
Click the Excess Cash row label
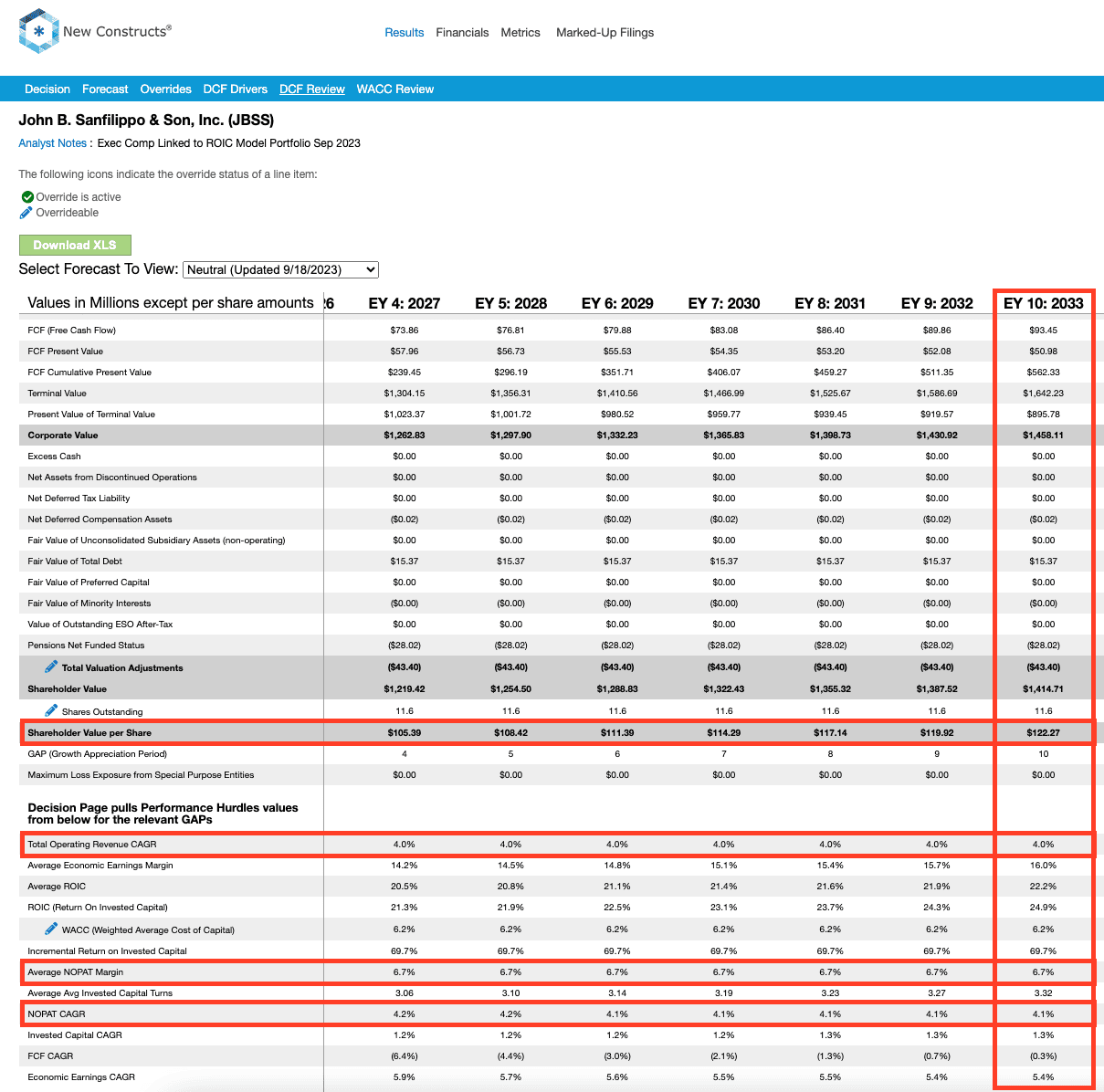click(x=55, y=456)
